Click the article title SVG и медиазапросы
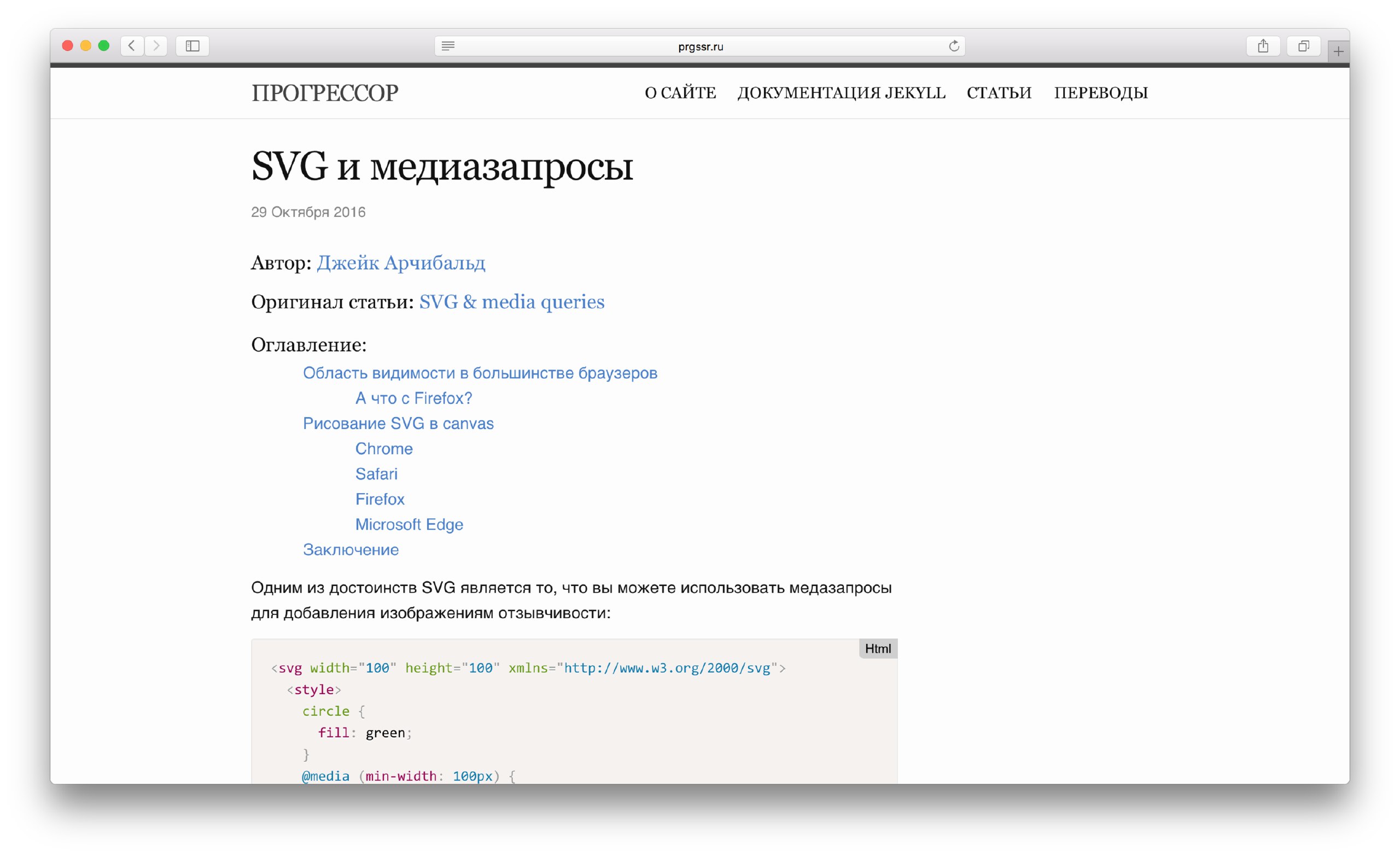 pyautogui.click(x=442, y=167)
